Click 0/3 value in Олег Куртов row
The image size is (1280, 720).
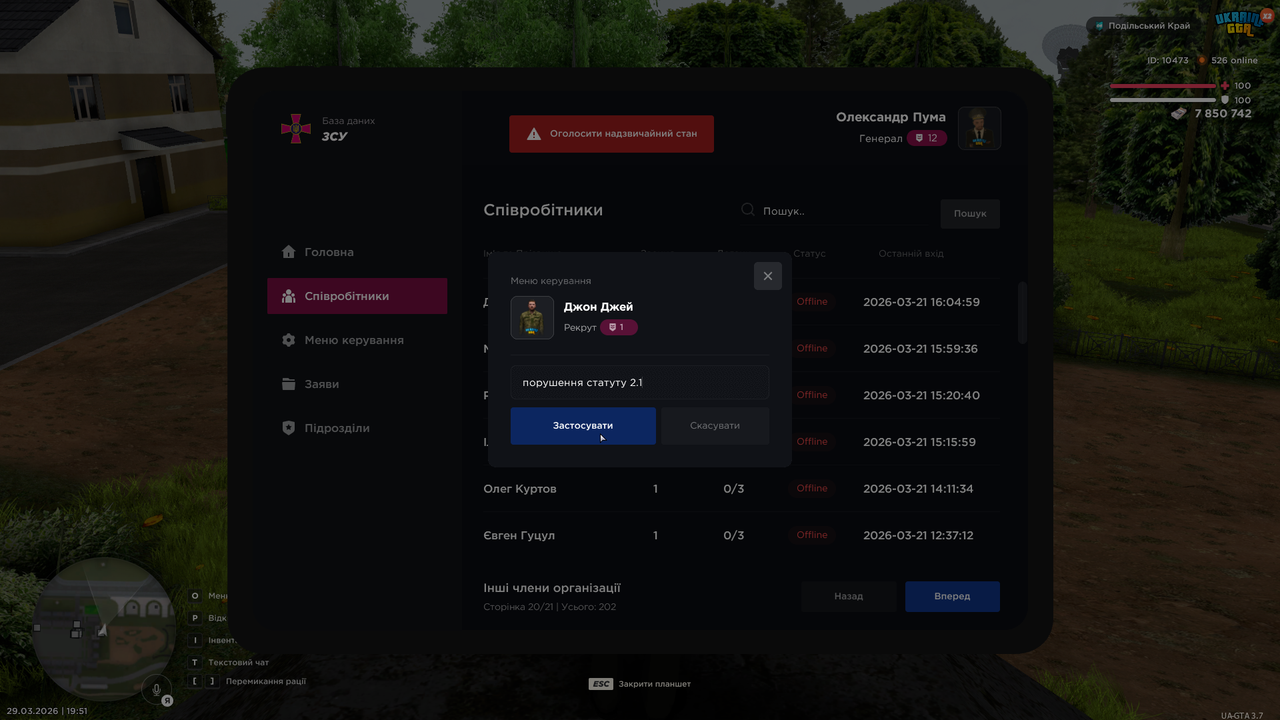tap(734, 489)
